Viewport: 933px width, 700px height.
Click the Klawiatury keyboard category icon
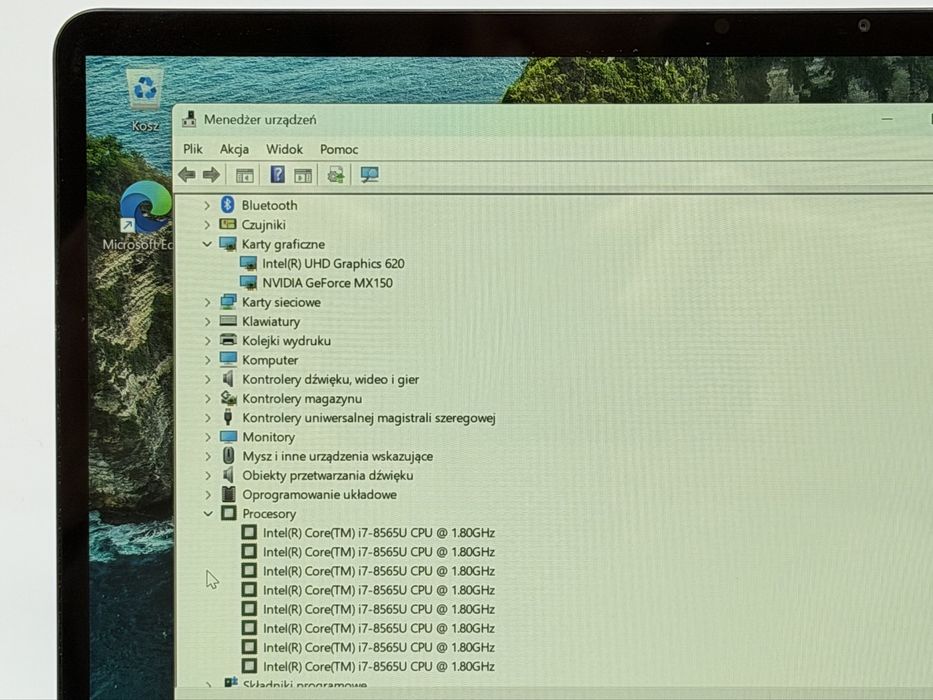tap(228, 321)
